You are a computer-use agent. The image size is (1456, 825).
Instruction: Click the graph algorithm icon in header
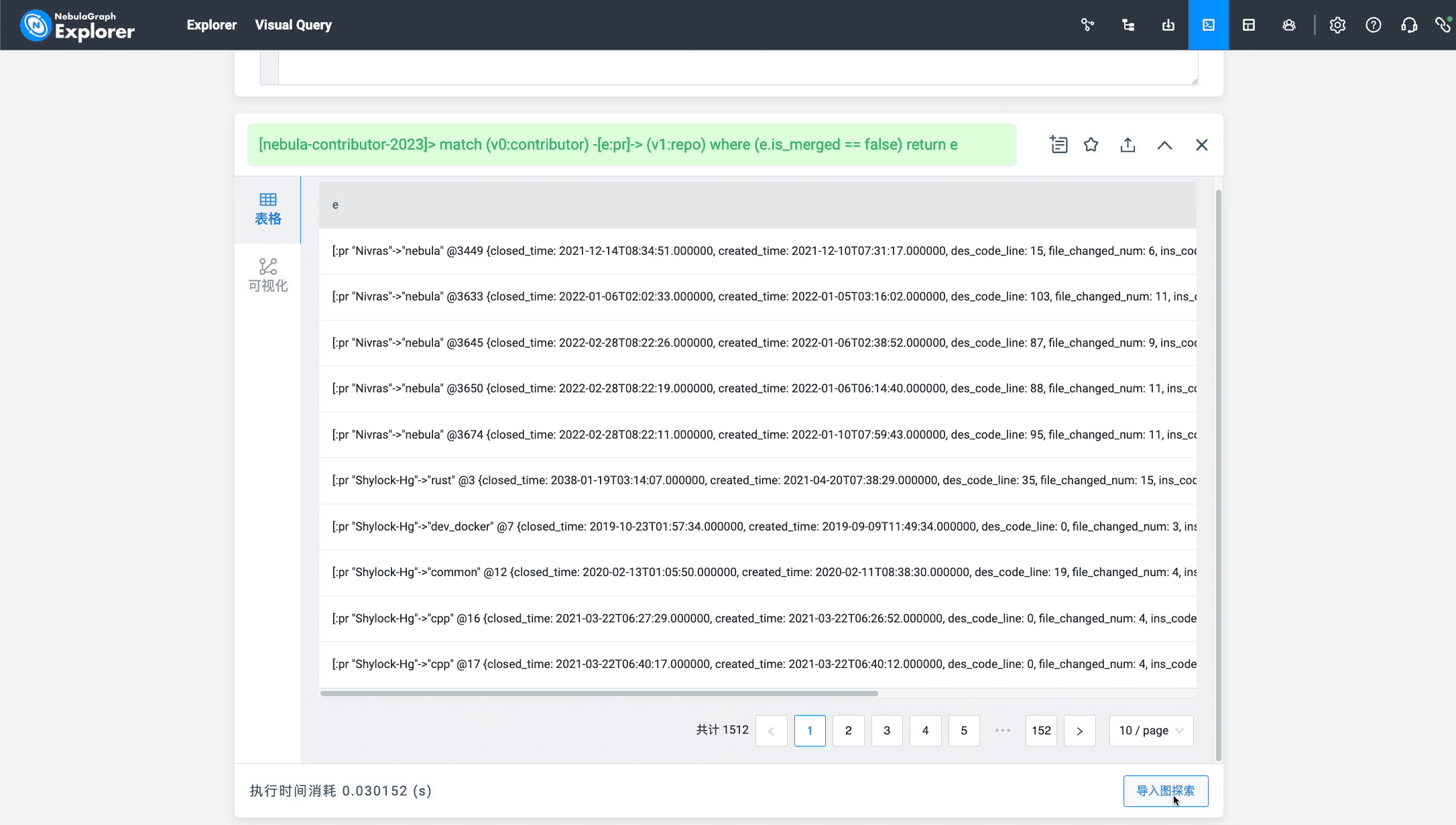[x=1087, y=25]
